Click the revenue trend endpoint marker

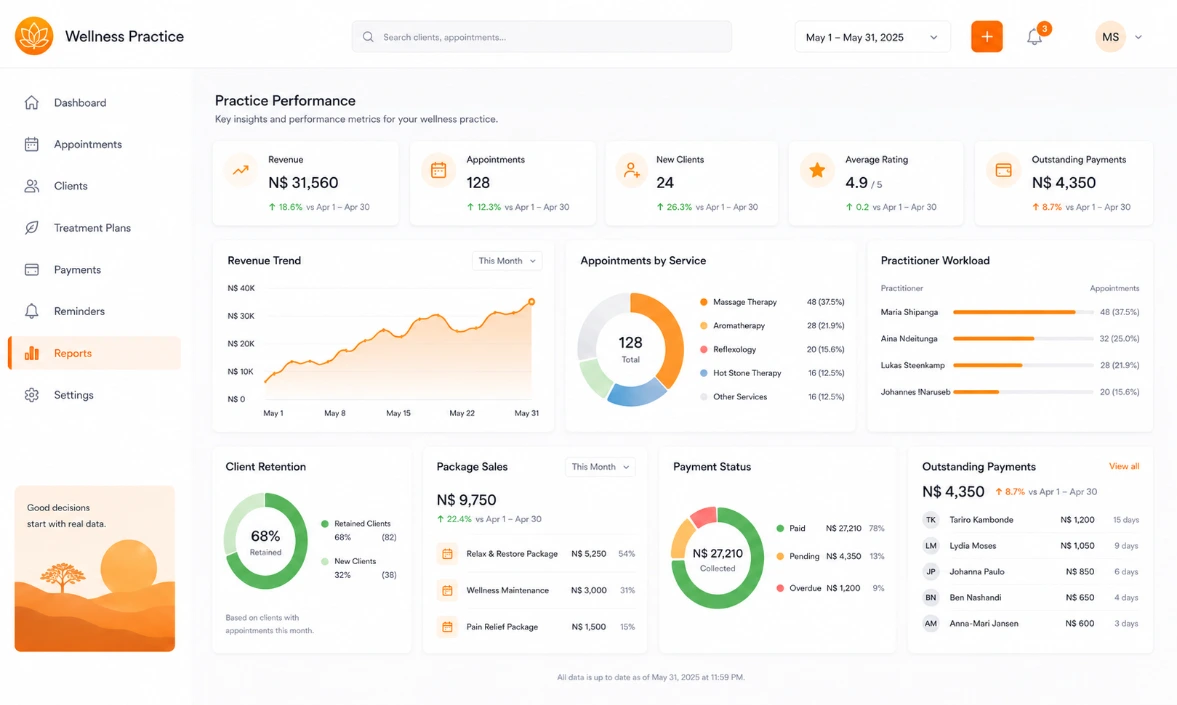pyautogui.click(x=531, y=302)
